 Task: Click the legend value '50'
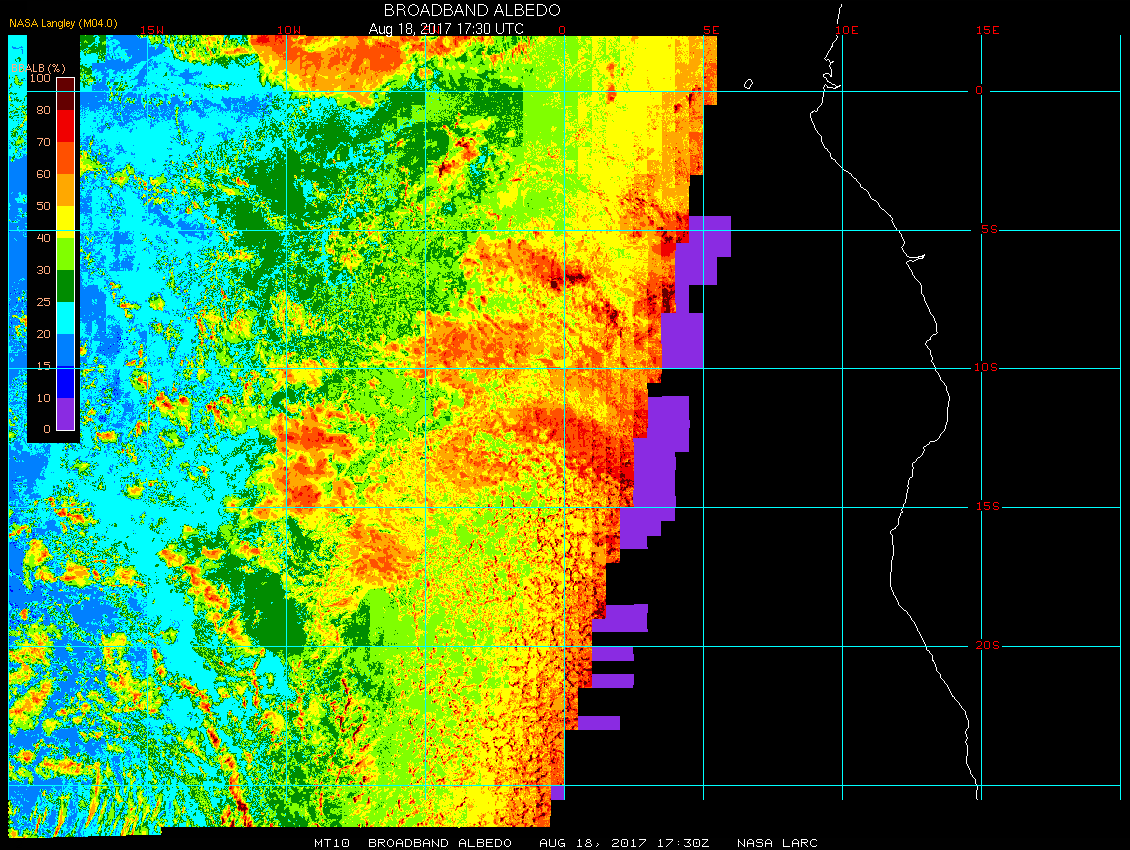[x=43, y=206]
